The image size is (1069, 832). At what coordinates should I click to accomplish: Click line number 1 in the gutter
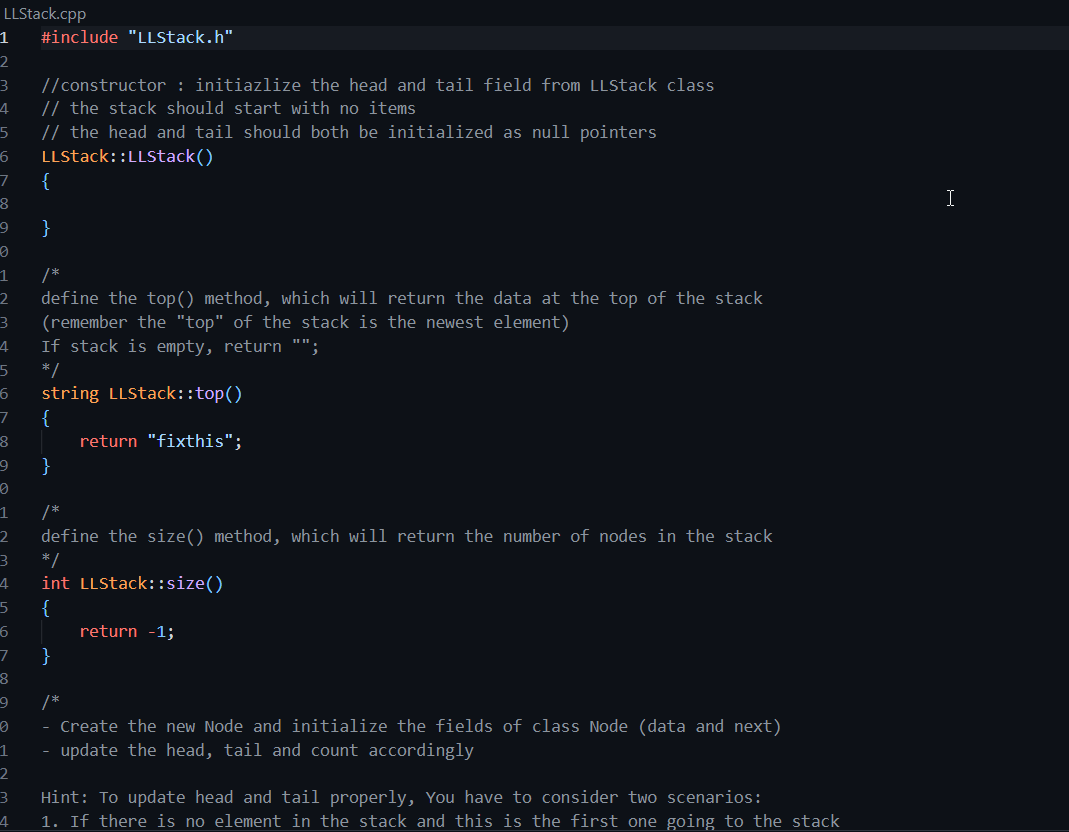pos(7,37)
